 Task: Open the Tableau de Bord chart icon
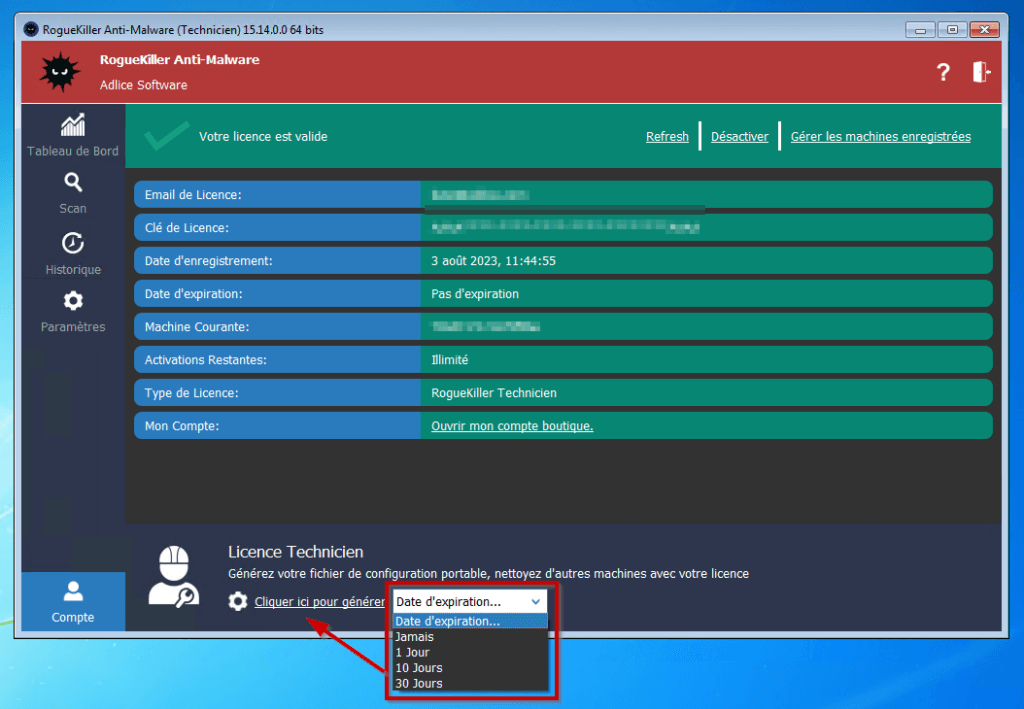pos(73,125)
